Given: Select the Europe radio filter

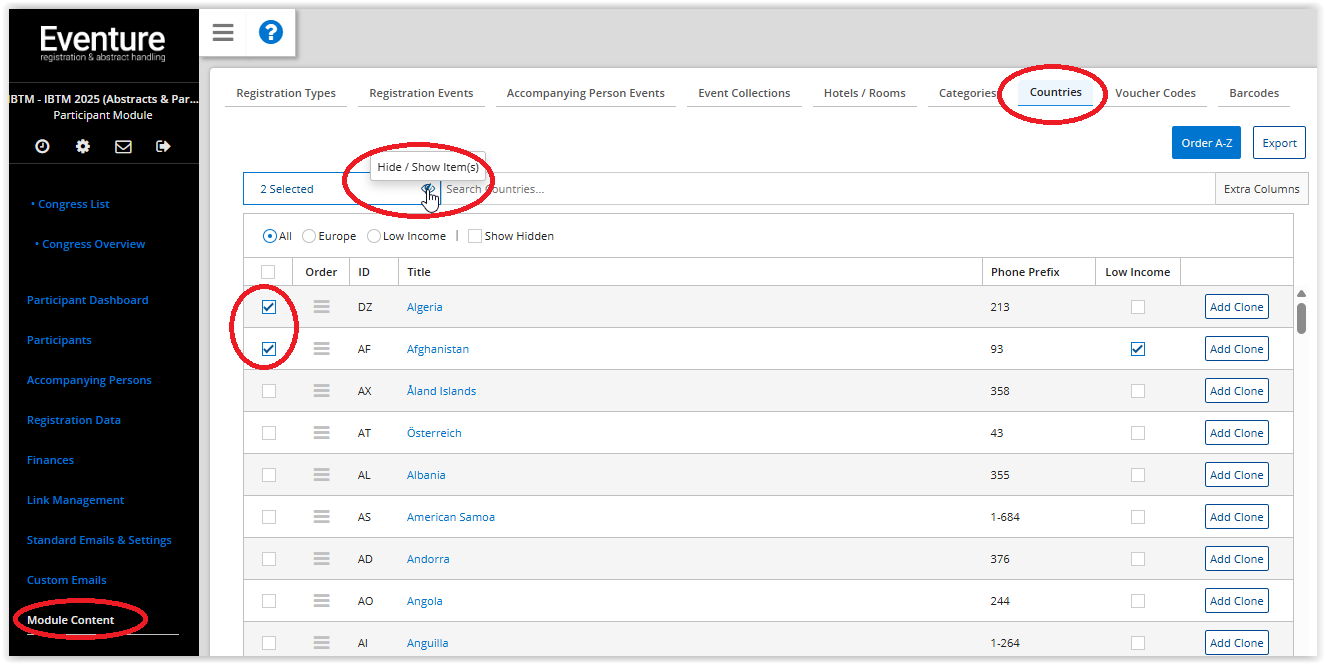Looking at the screenshot, I should pos(309,236).
